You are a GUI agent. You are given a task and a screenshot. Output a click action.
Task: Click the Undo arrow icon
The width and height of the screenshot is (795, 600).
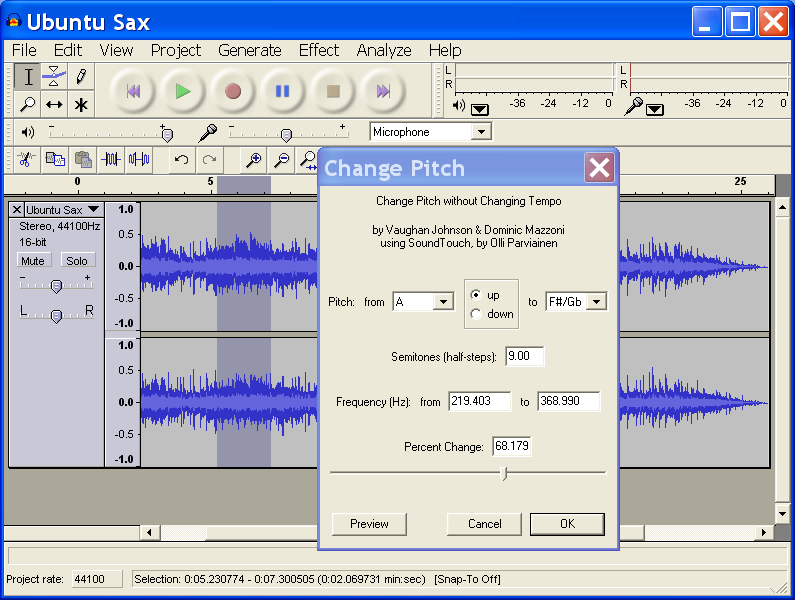click(x=181, y=160)
